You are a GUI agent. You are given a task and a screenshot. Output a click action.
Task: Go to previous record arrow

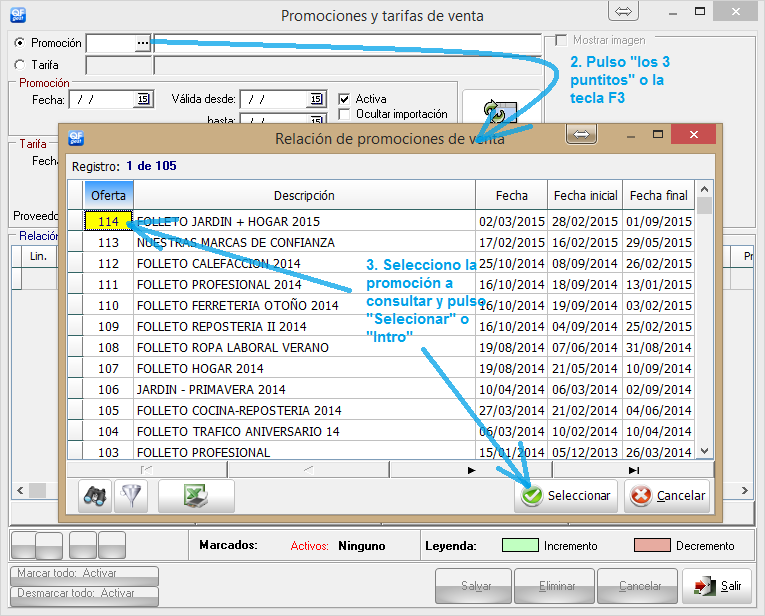pos(308,470)
